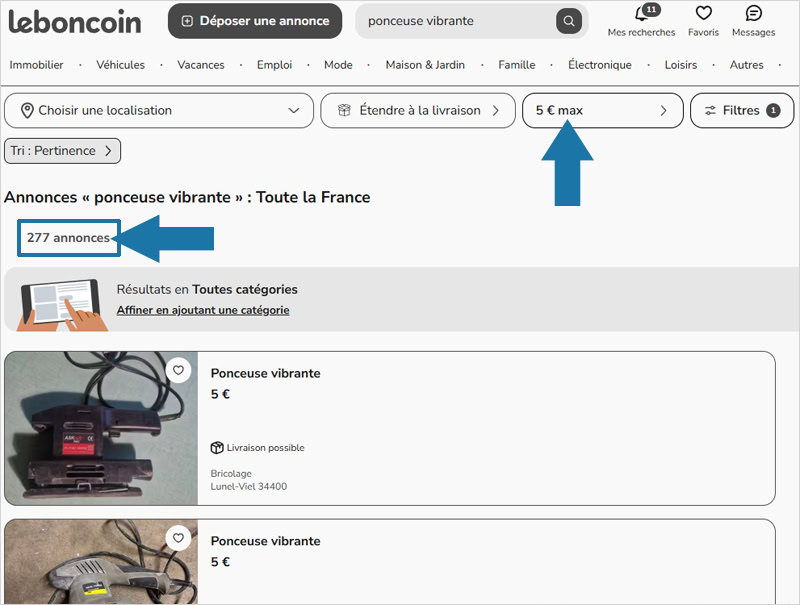Click Livraison possible package icon
This screenshot has width=800, height=605.
coord(217,447)
